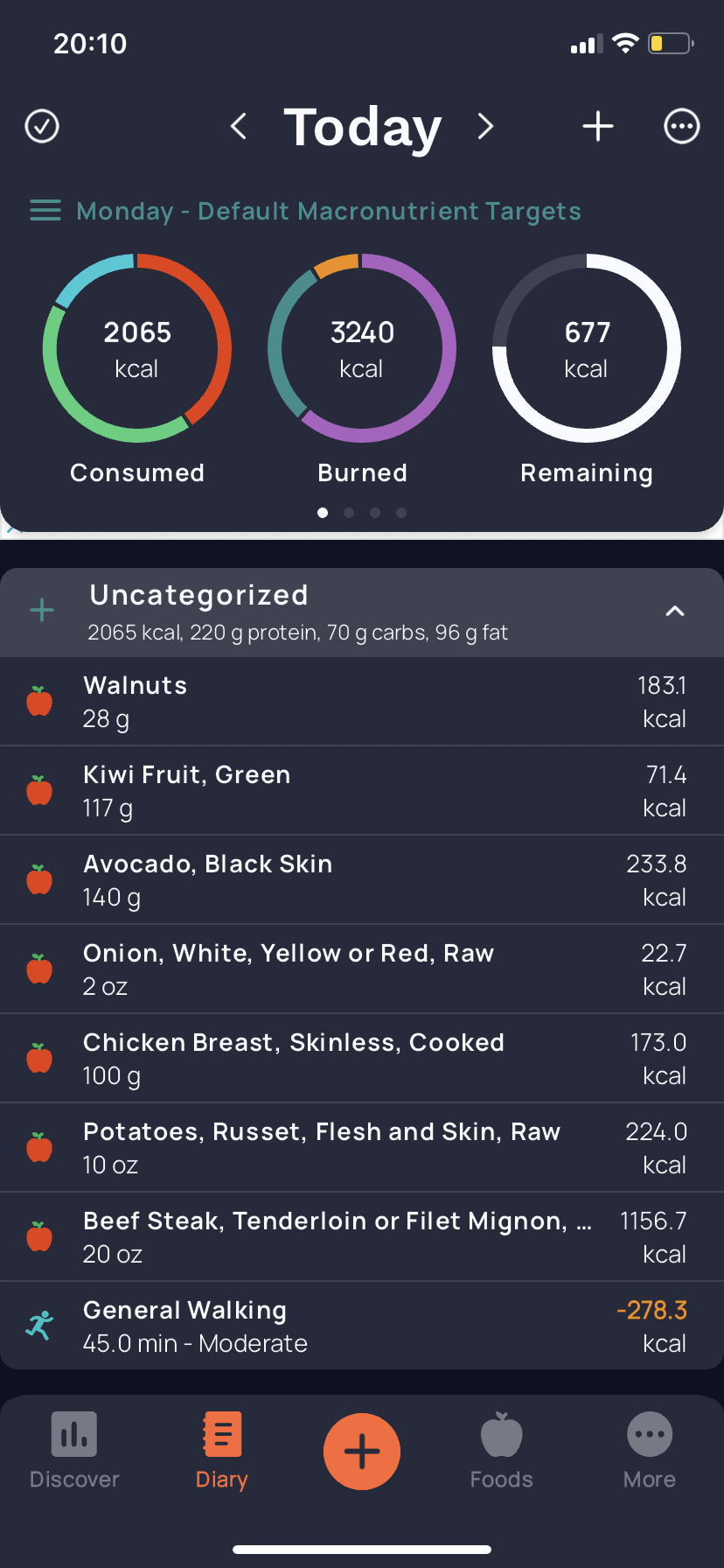Select Monday Default Macronutrient Targets link
The width and height of the screenshot is (724, 1568).
329,211
